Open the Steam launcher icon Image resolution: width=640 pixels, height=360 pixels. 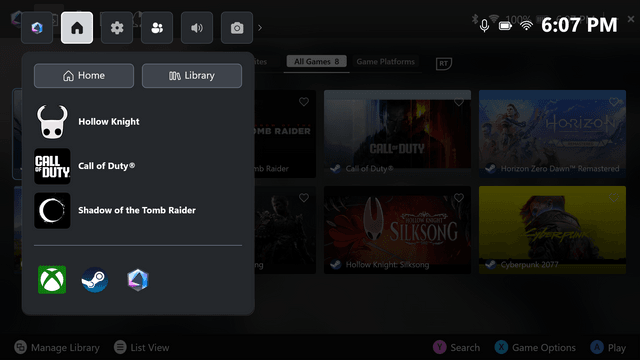95,280
